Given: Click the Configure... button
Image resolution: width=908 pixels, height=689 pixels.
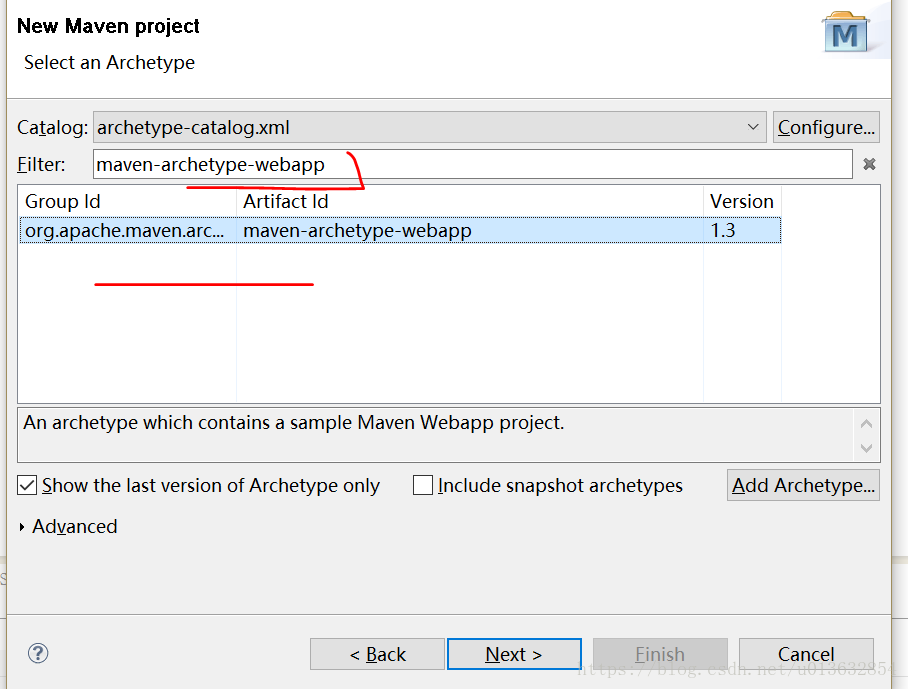Looking at the screenshot, I should [826, 127].
